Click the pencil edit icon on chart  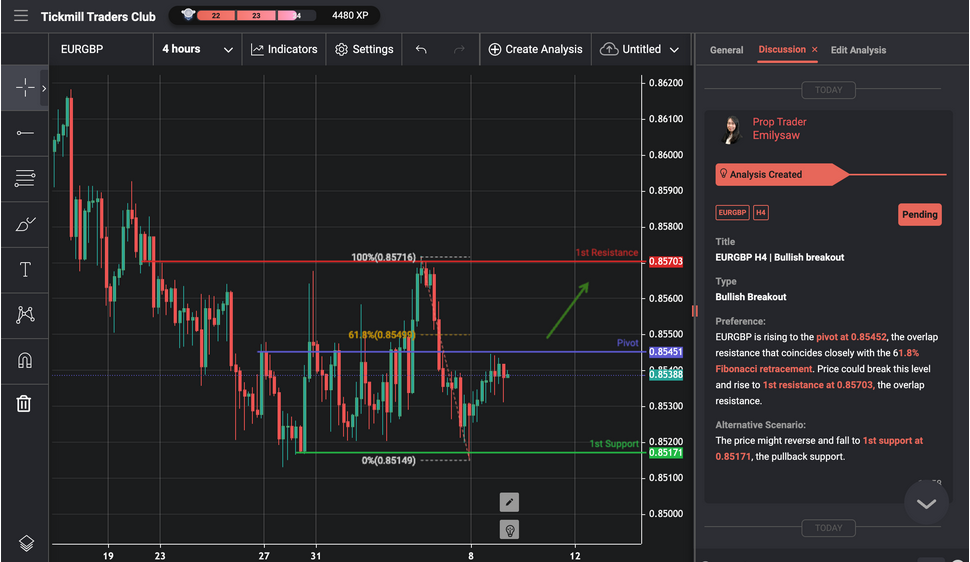[x=509, y=502]
